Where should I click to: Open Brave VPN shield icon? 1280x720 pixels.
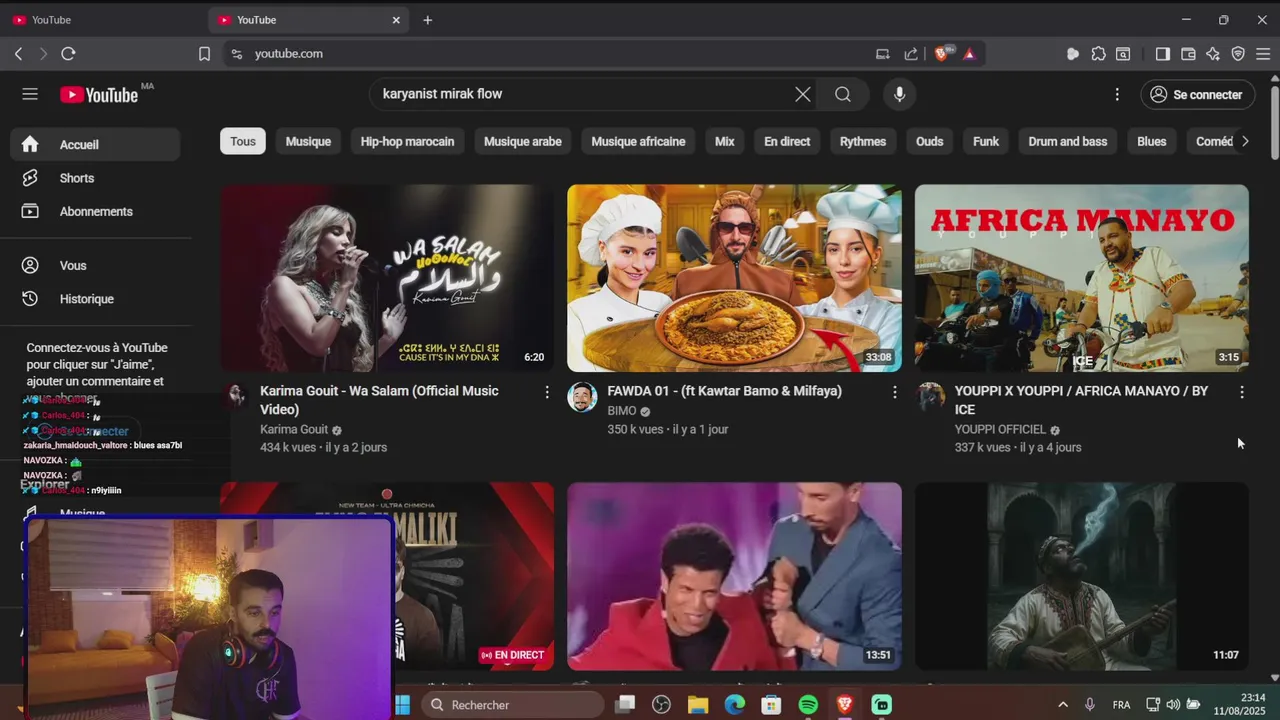tap(1238, 54)
